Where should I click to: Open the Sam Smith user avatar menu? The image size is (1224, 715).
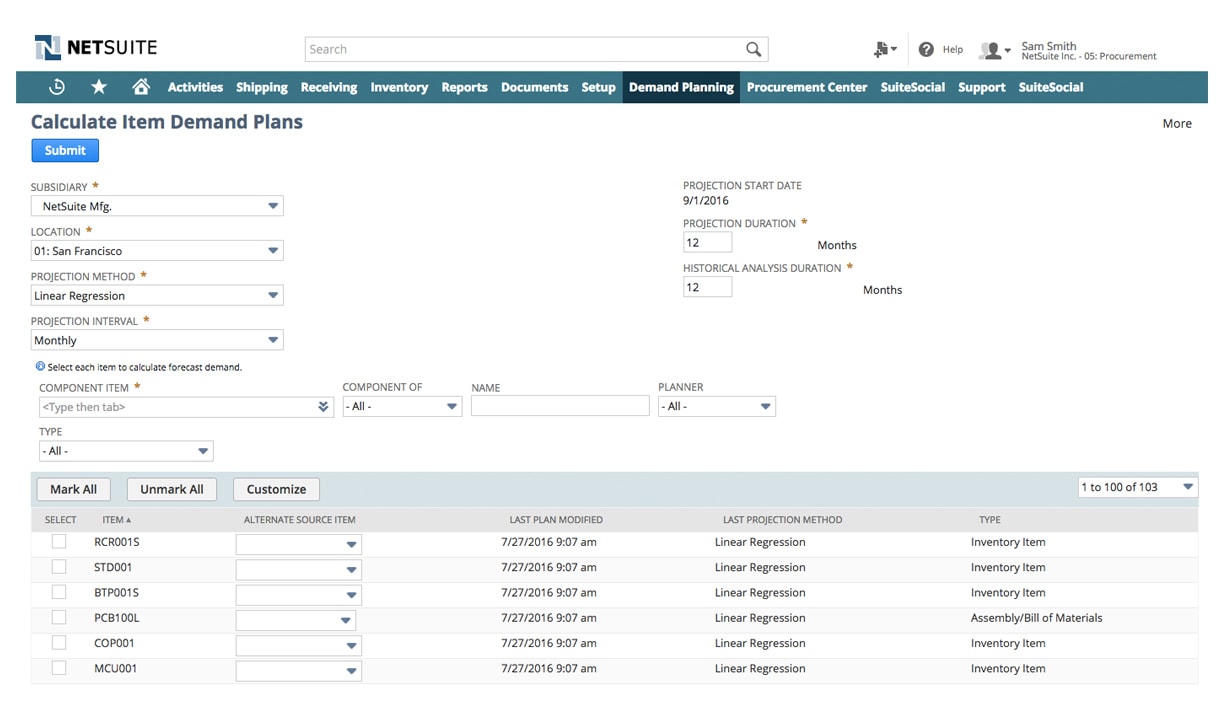[x=994, y=50]
